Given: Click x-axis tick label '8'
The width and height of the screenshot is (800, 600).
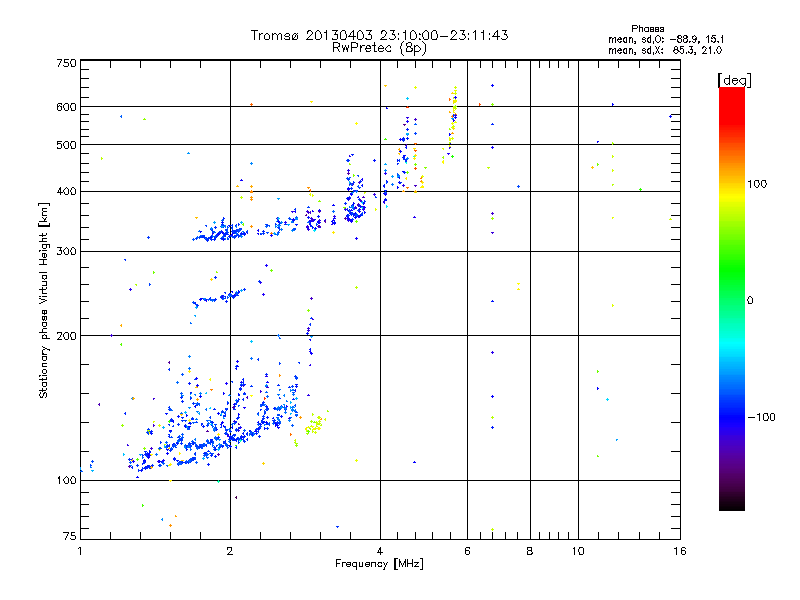Looking at the screenshot, I should pyautogui.click(x=530, y=551).
